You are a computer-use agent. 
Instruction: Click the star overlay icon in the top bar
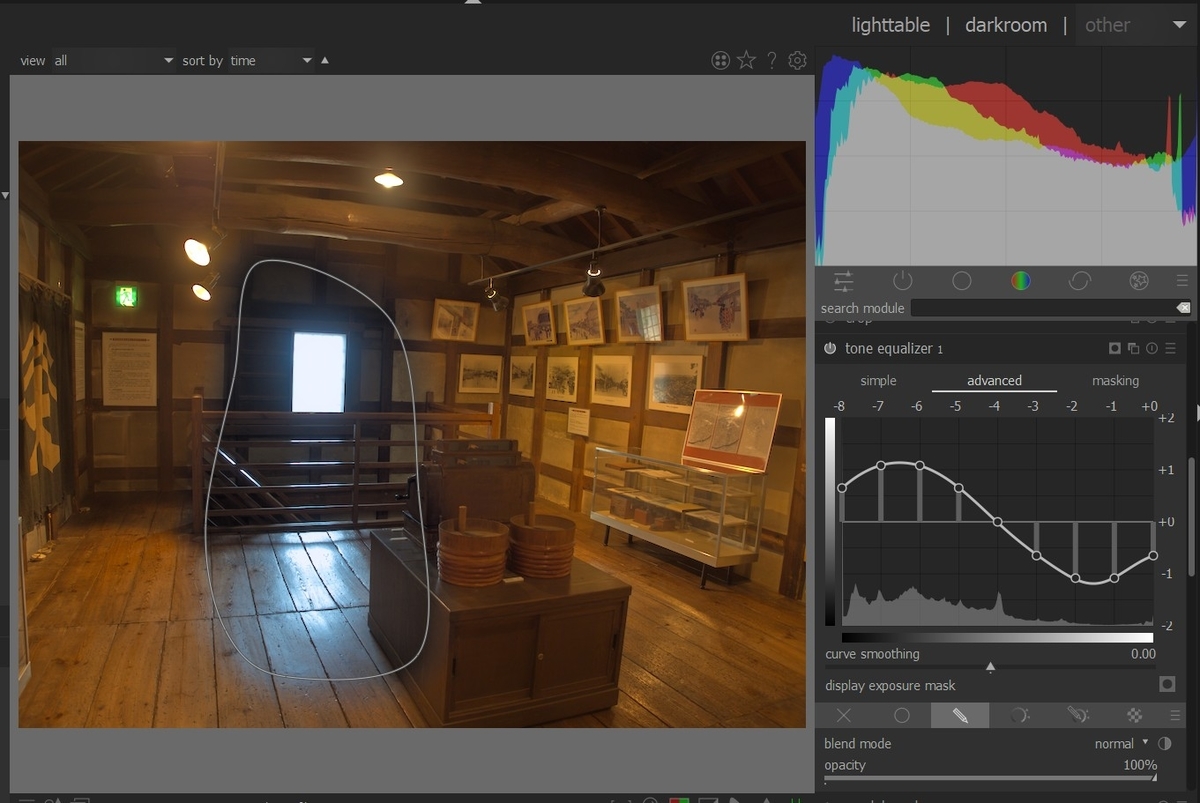(x=746, y=61)
